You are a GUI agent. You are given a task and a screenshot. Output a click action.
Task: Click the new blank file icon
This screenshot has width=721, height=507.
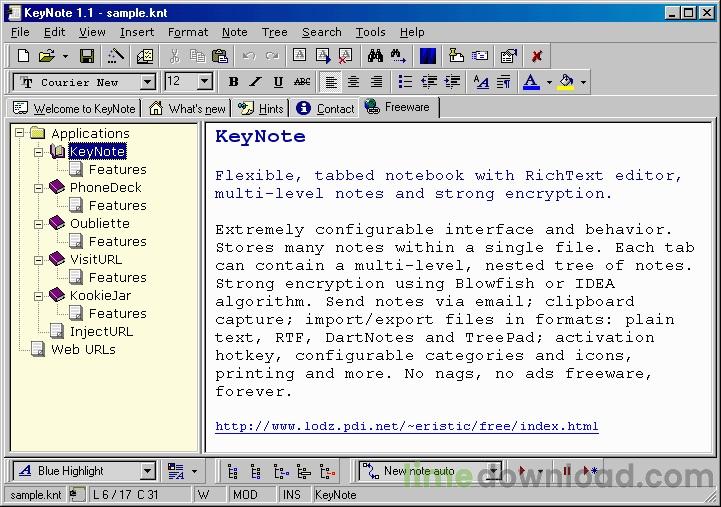23,56
